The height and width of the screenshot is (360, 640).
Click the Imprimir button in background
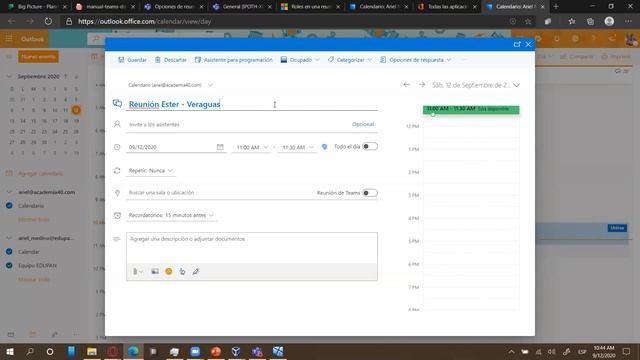[616, 57]
